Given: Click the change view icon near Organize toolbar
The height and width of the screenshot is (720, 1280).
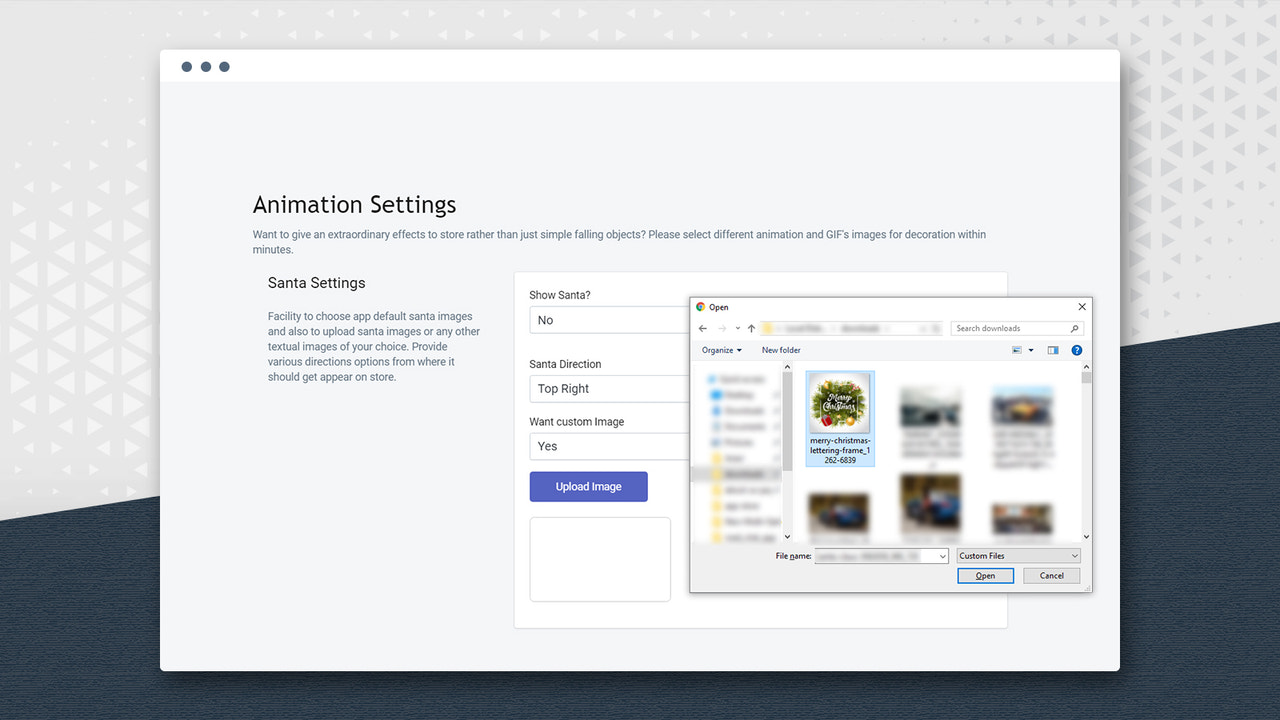Looking at the screenshot, I should click(x=1018, y=350).
